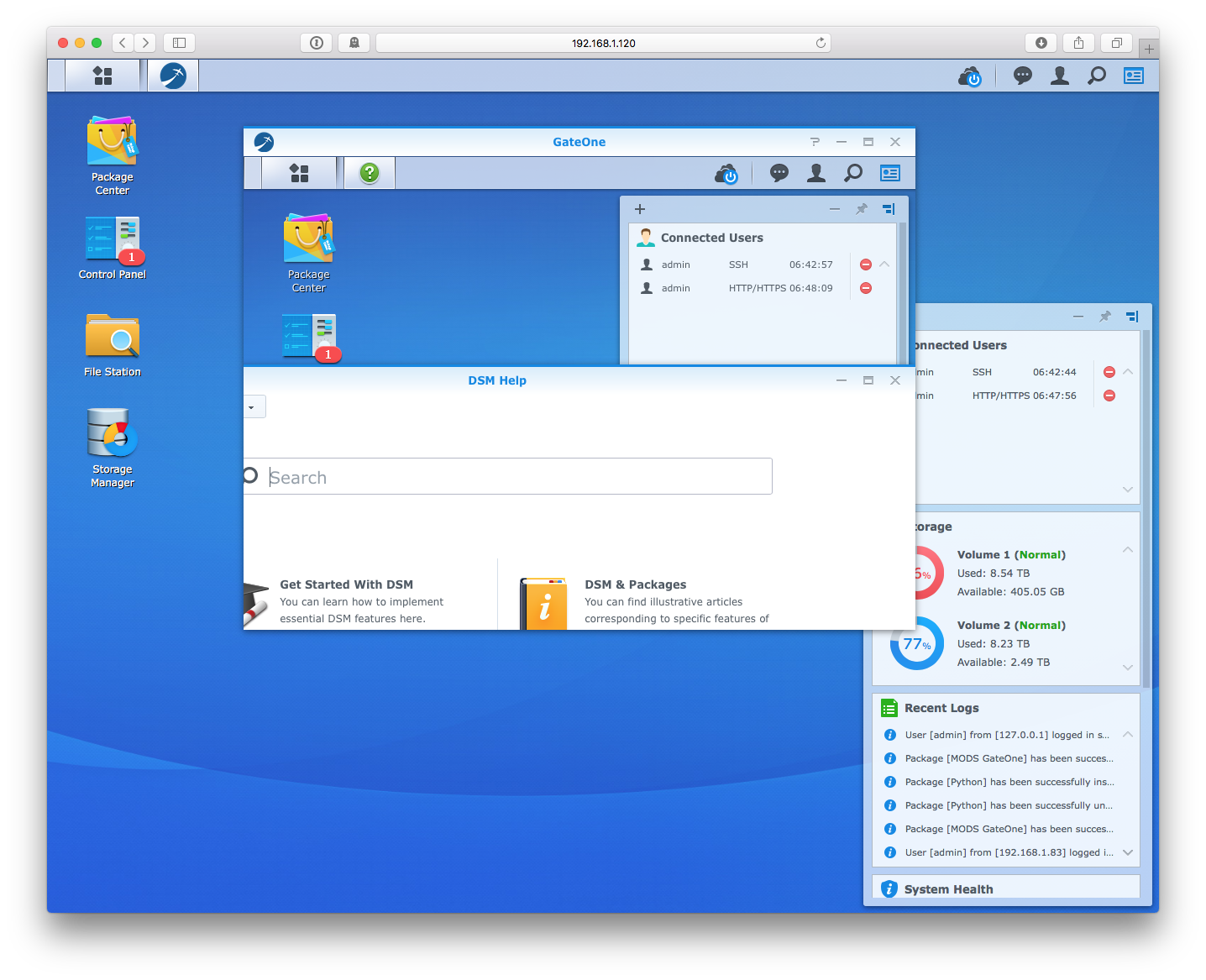Collapse Connected Users list chevron in GateOne widget
This screenshot has height=980, width=1206.
[884, 264]
